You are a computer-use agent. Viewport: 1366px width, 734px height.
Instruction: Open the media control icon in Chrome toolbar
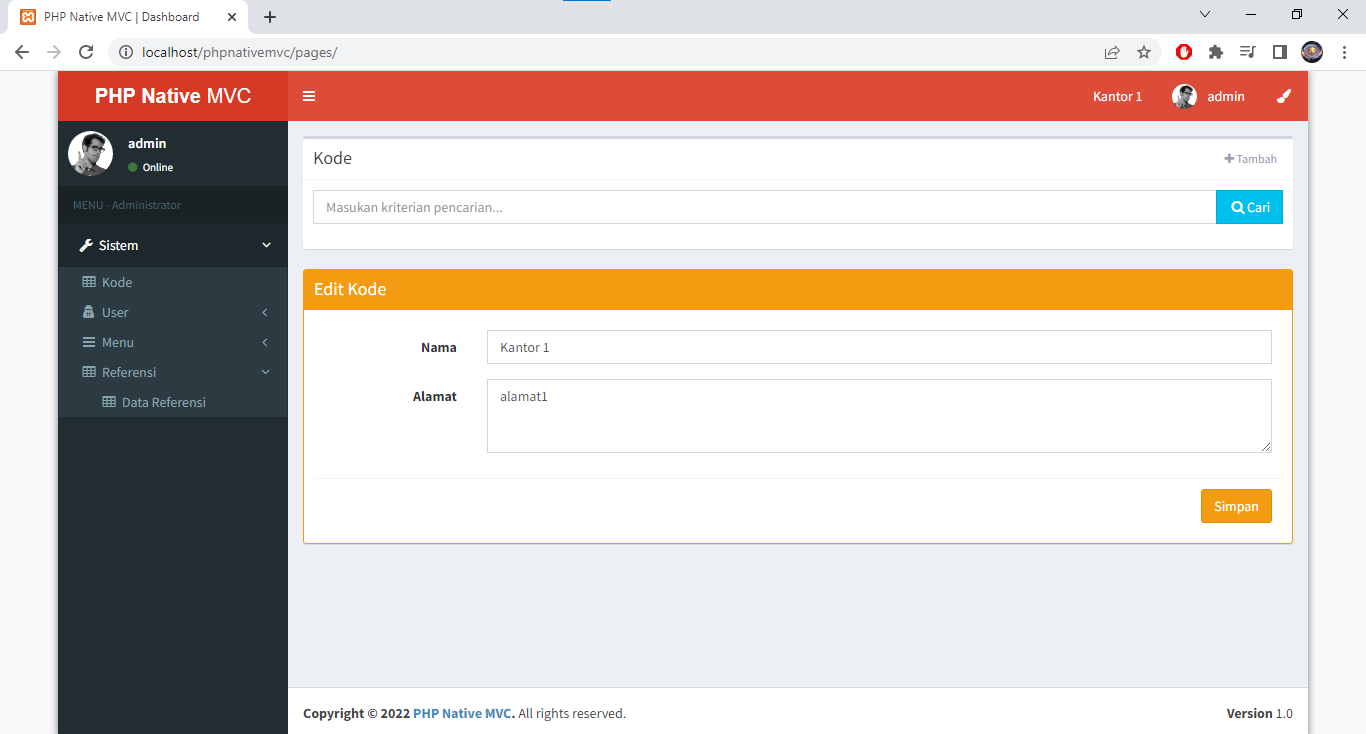click(1247, 52)
